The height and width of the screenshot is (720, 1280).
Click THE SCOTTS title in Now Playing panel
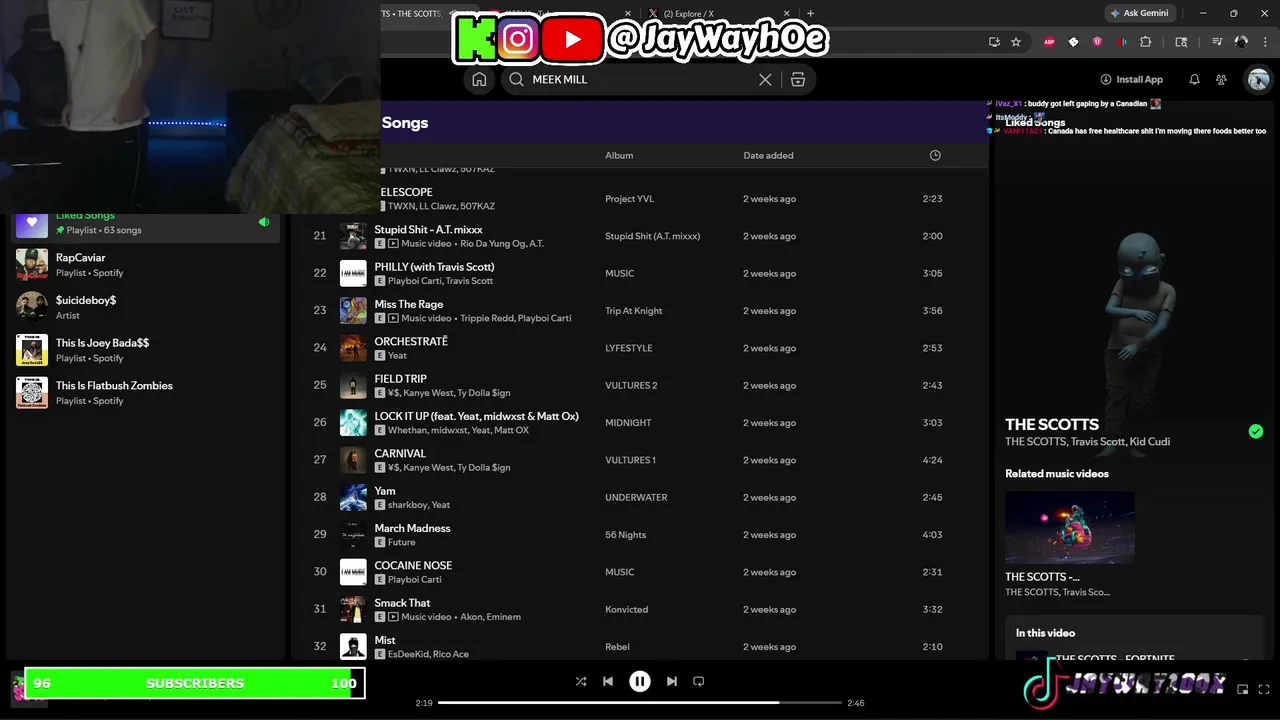(1052, 424)
